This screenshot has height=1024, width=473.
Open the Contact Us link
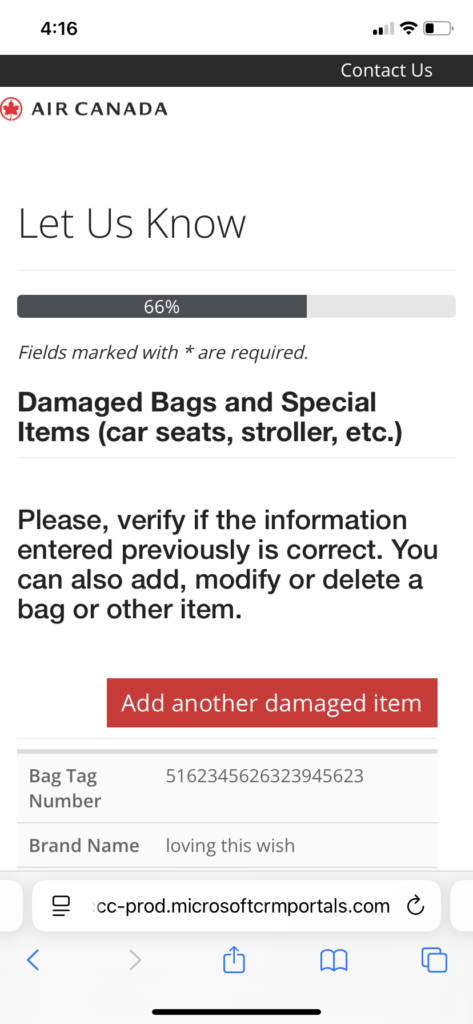click(x=386, y=71)
